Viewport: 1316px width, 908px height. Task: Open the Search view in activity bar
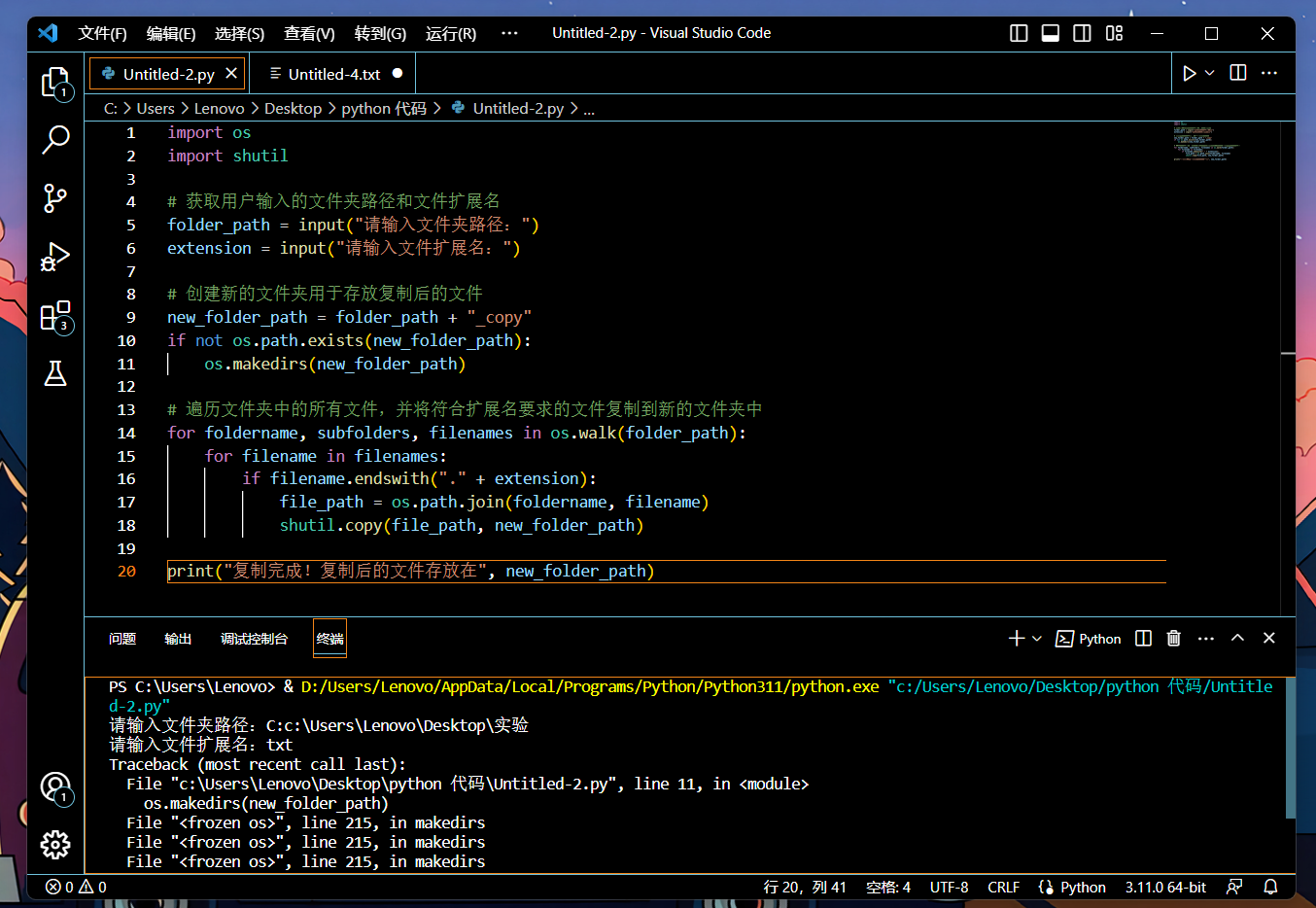(x=55, y=140)
